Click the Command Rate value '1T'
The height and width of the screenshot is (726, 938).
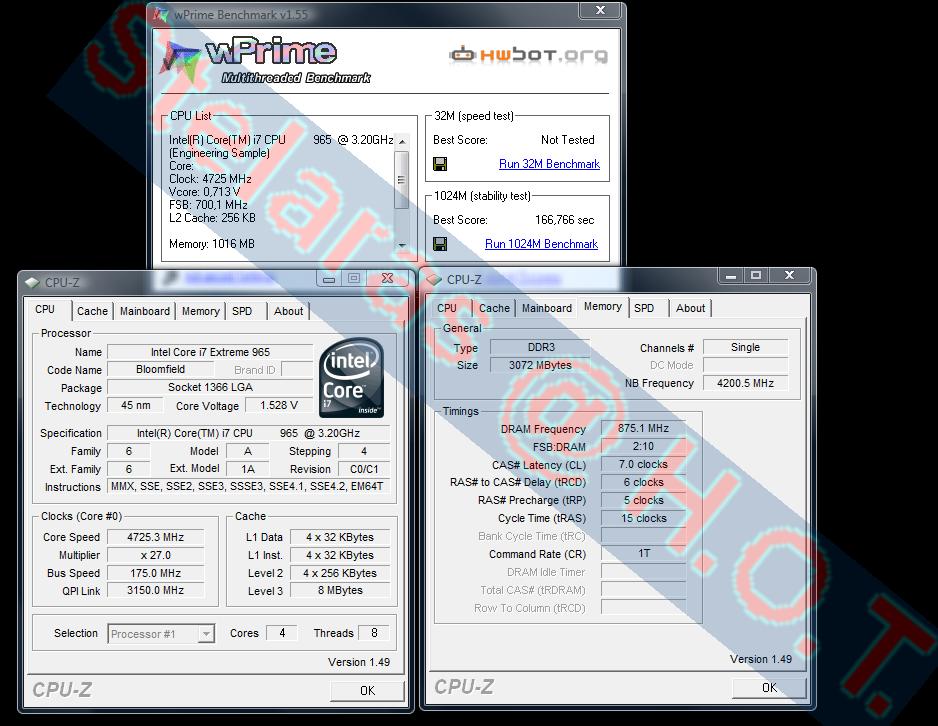tap(644, 554)
